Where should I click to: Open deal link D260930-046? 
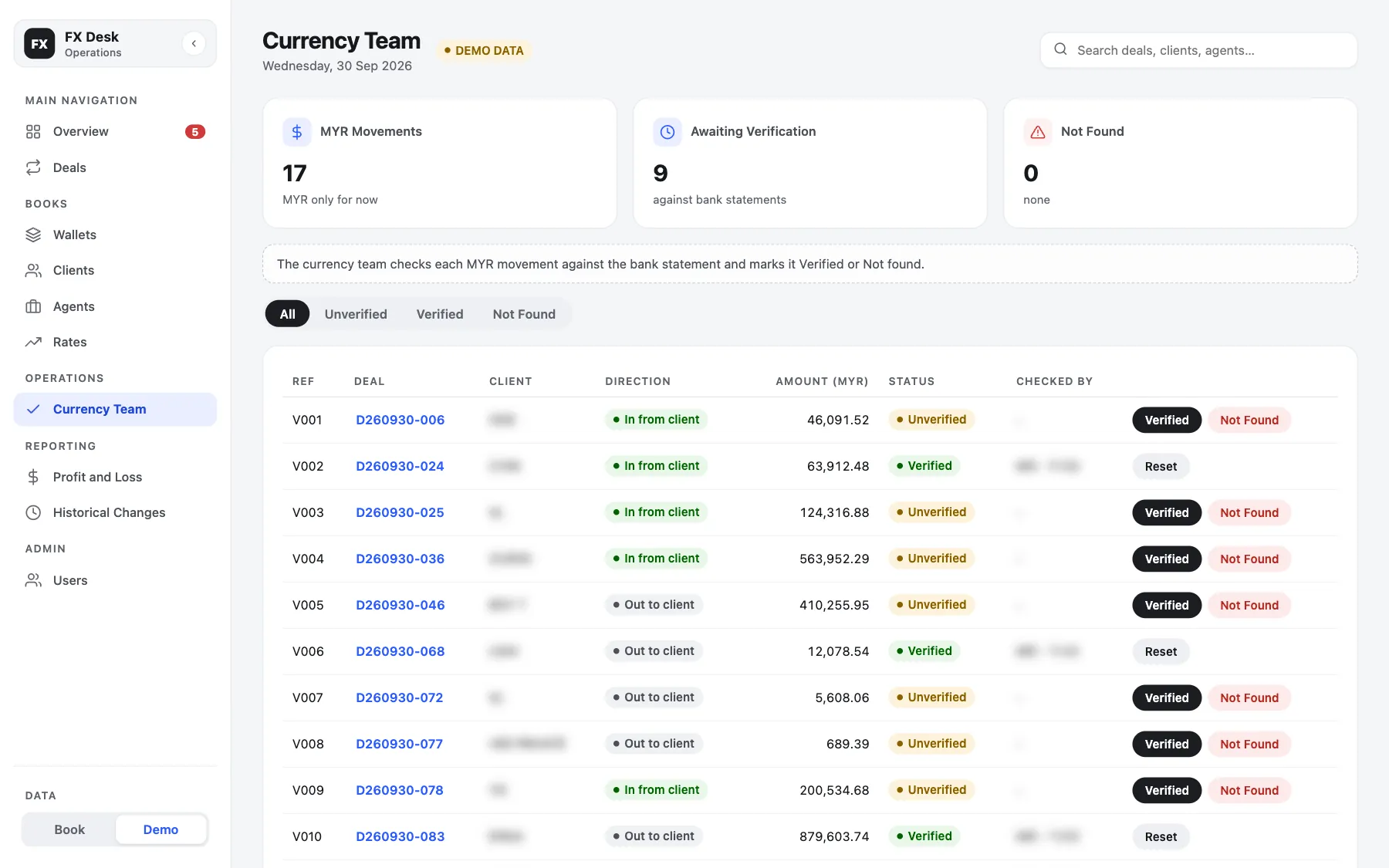tap(400, 605)
